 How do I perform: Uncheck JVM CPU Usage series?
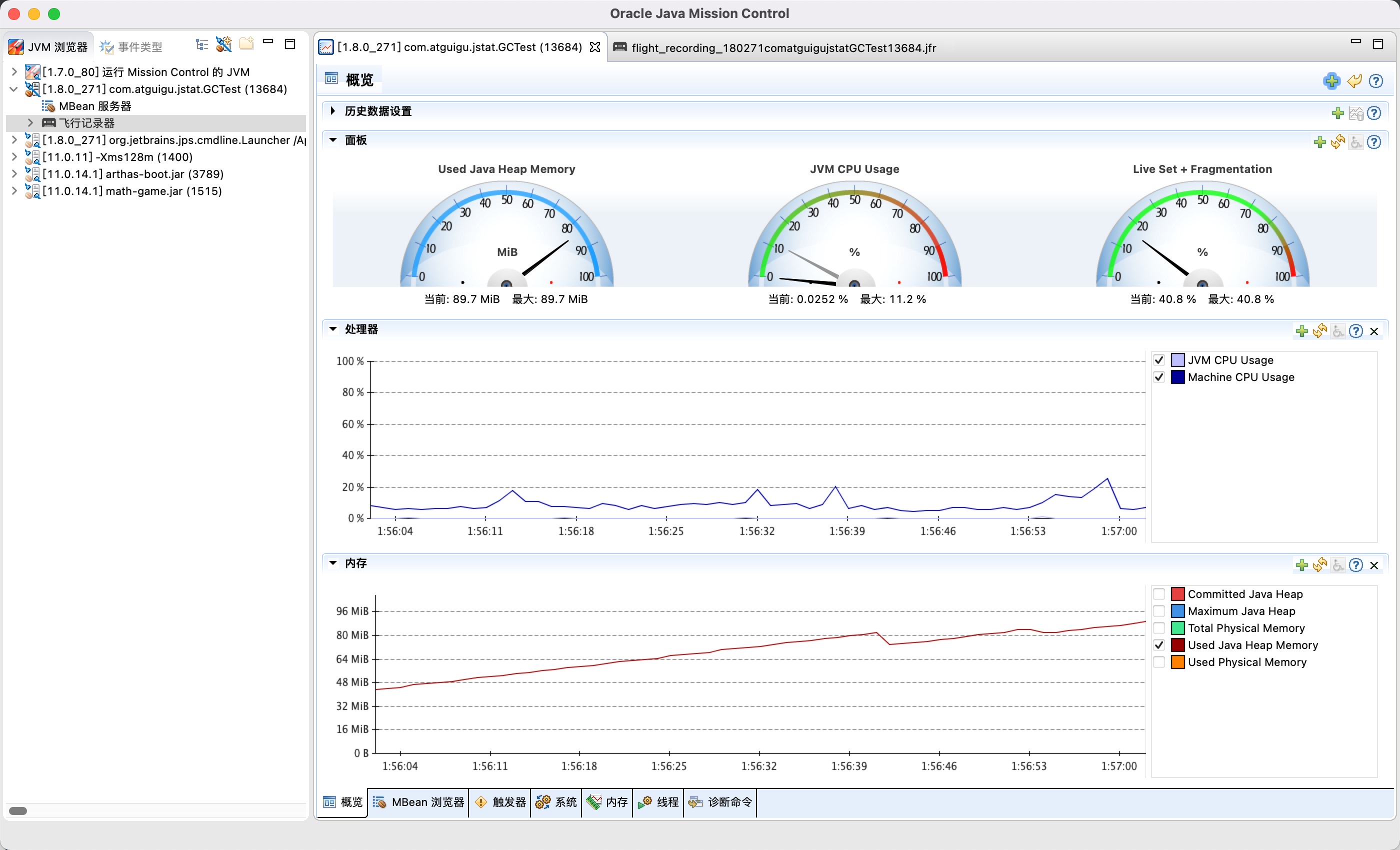(1159, 359)
